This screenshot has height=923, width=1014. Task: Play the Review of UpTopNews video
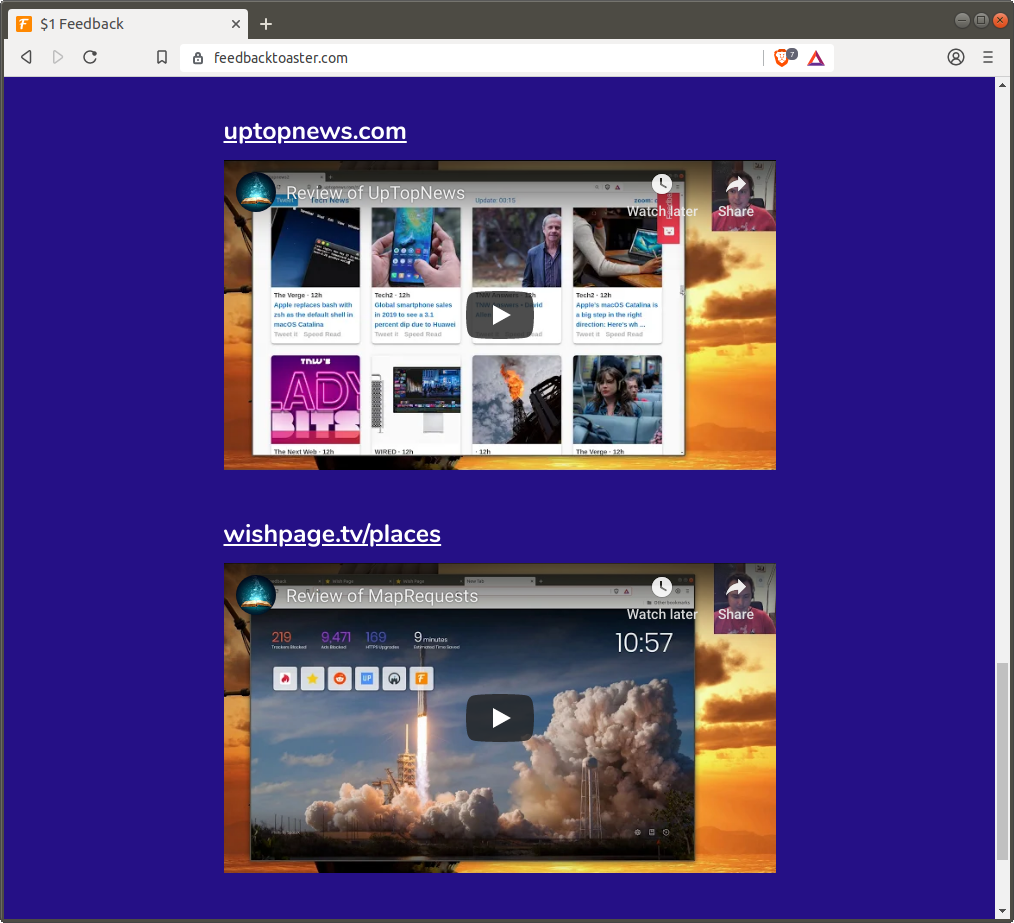(500, 316)
